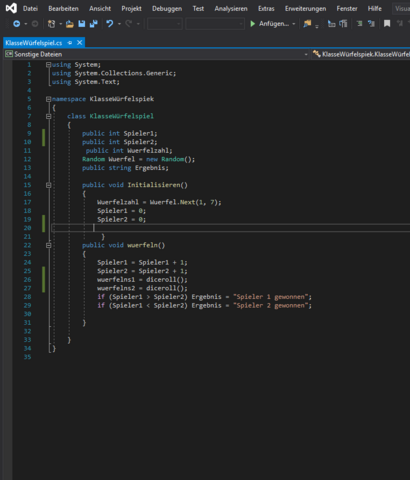Image resolution: width=410 pixels, height=480 pixels.
Task: Click the green Anfügen play icon
Action: pos(253,24)
